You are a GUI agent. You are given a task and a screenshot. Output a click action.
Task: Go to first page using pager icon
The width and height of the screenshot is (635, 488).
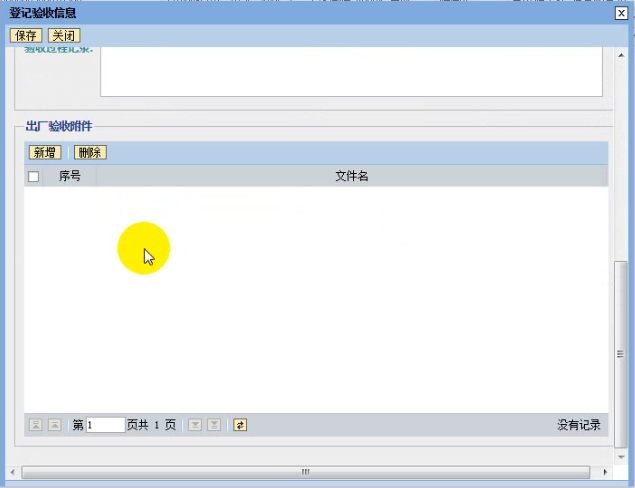point(36,425)
